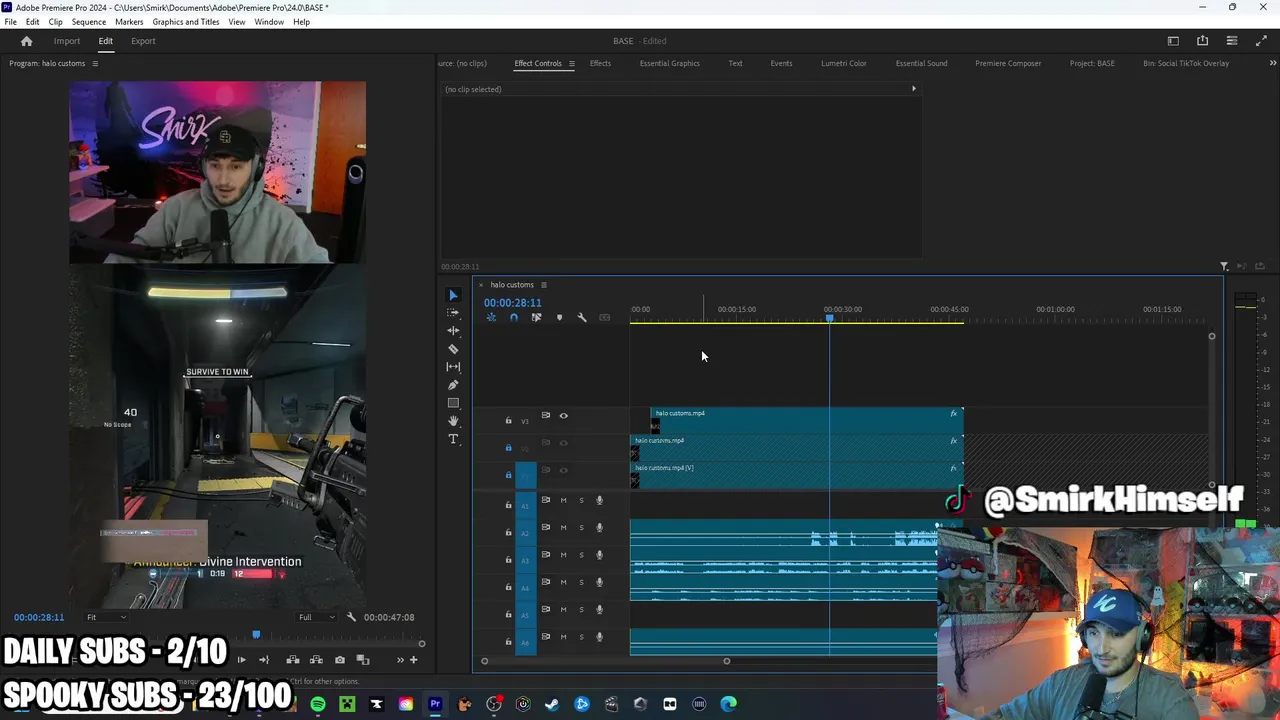The width and height of the screenshot is (1280, 720).
Task: Lock track V3 padlock
Action: [x=508, y=421]
